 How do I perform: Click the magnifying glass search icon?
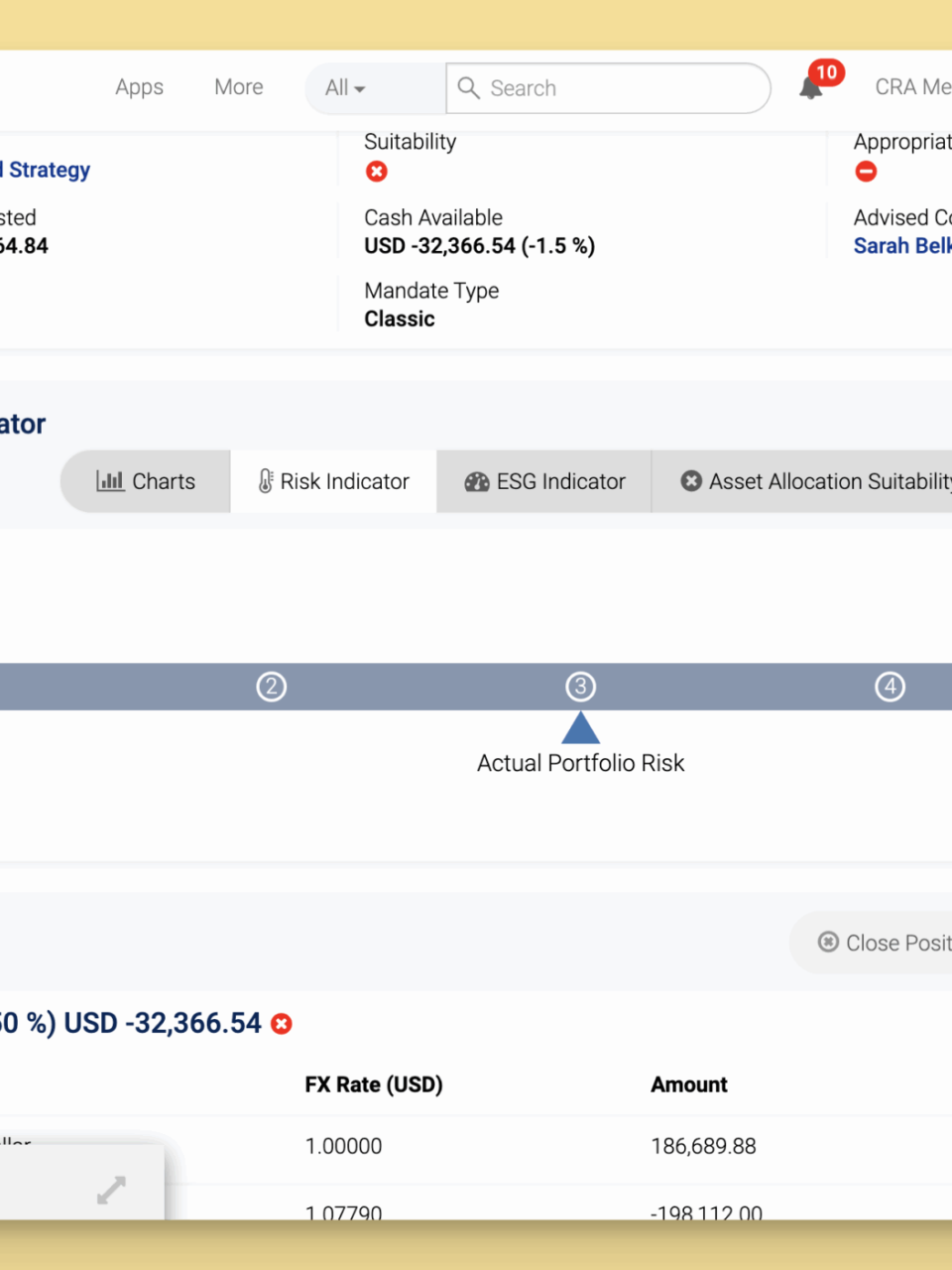pyautogui.click(x=469, y=88)
